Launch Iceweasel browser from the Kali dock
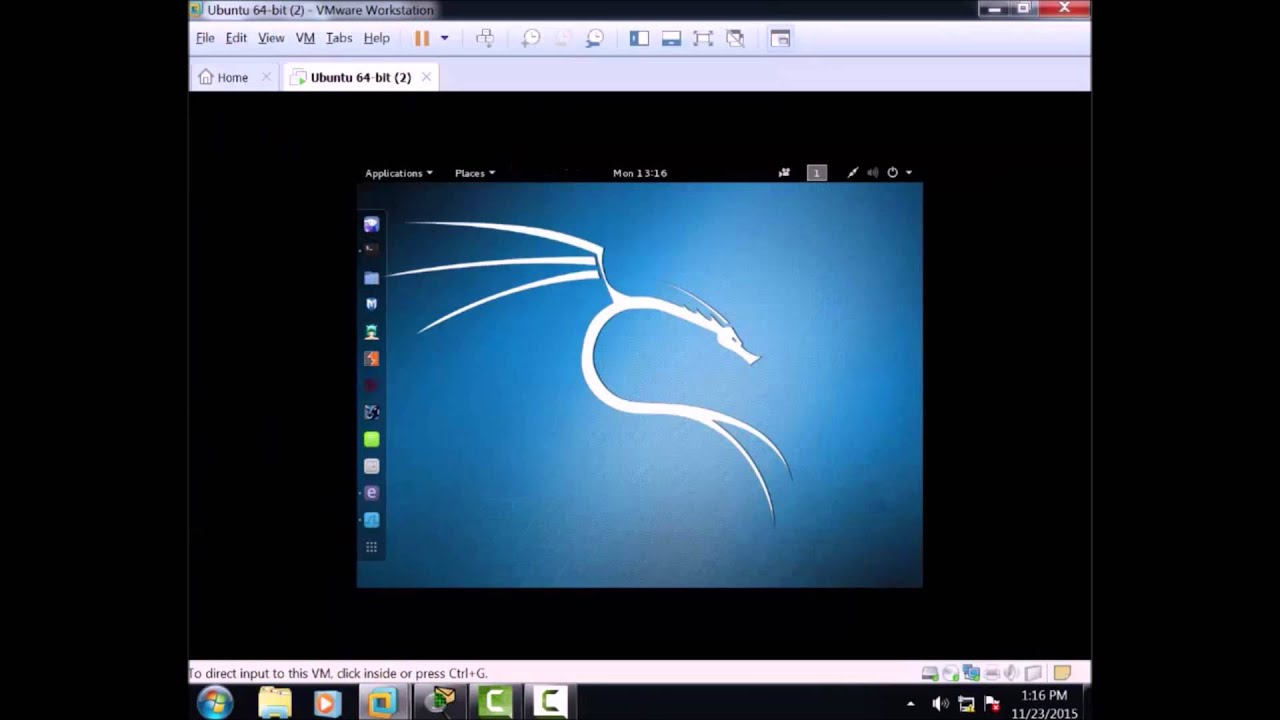Image resolution: width=1280 pixels, height=720 pixels. pyautogui.click(x=371, y=225)
